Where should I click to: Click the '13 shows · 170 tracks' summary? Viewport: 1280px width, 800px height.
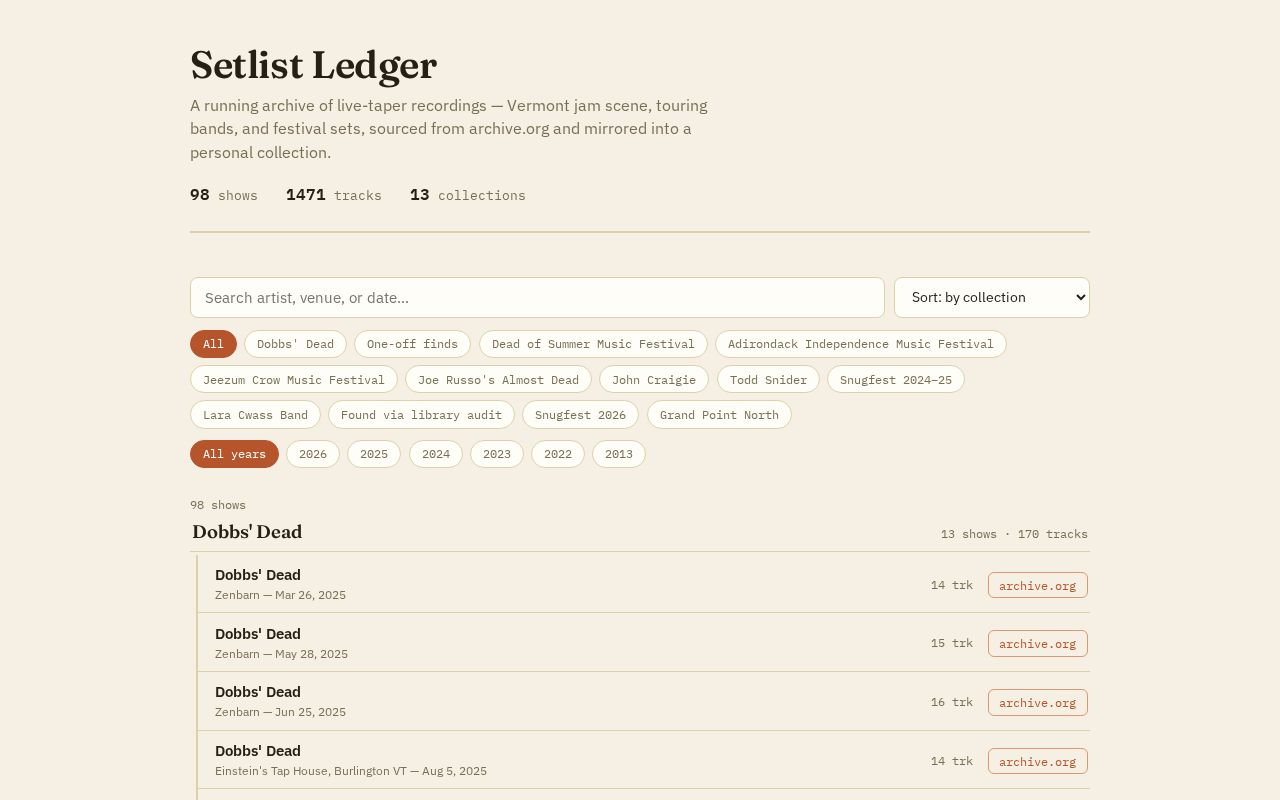click(x=1014, y=534)
